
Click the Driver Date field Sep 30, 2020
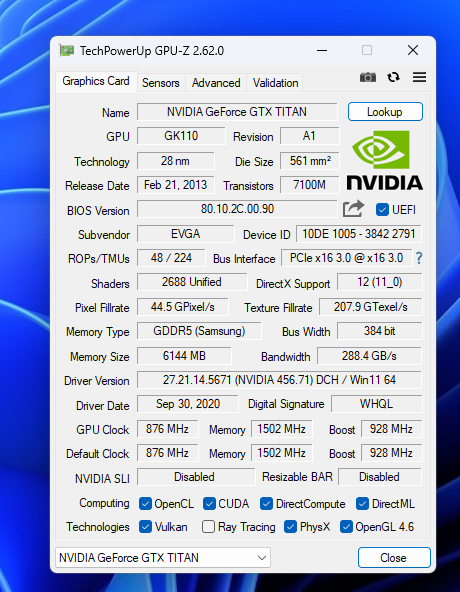(188, 404)
